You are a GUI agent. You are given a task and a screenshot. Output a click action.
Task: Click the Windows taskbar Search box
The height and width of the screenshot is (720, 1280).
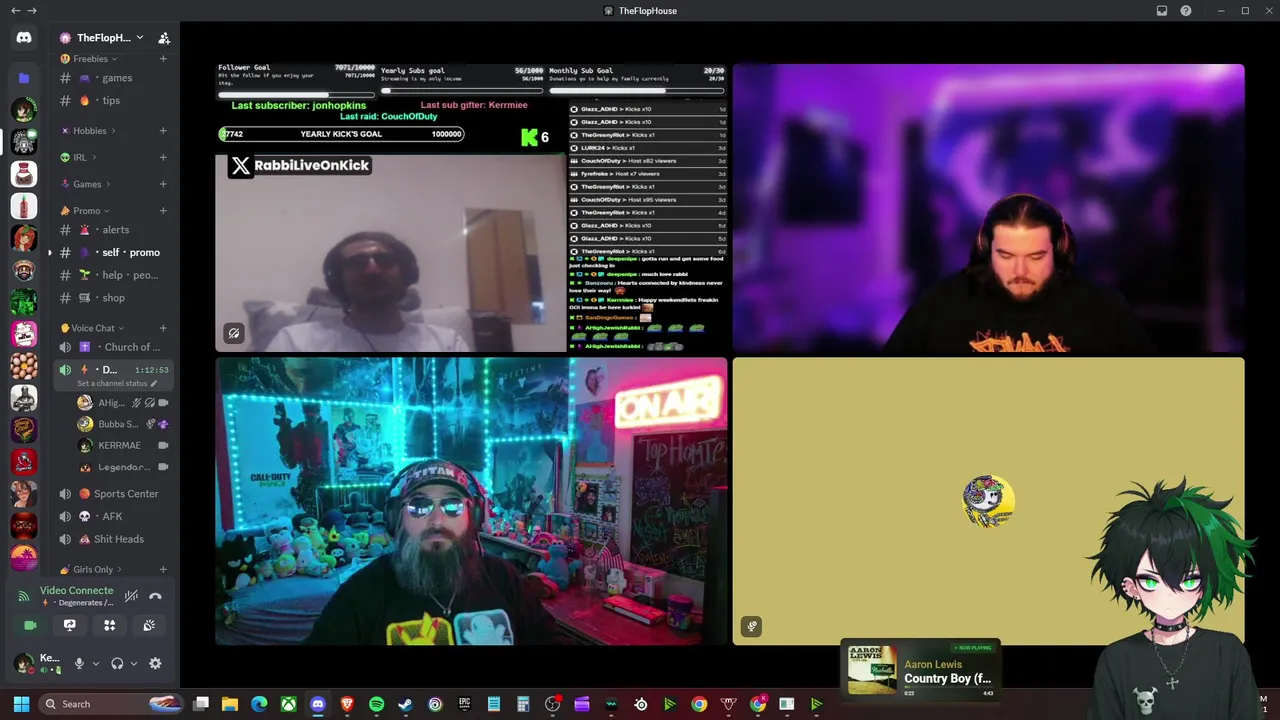tap(111, 704)
